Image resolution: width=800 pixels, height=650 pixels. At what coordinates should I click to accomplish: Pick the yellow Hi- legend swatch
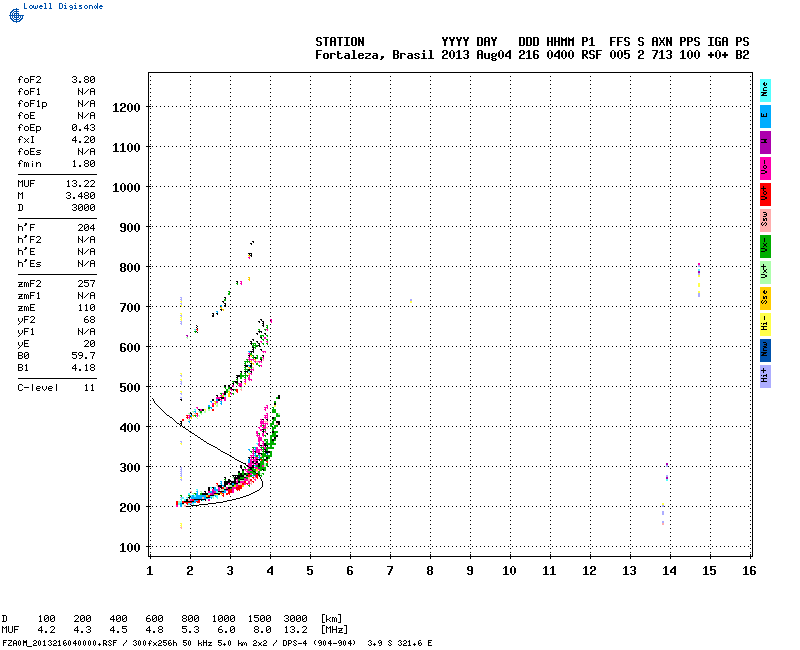[x=765, y=324]
